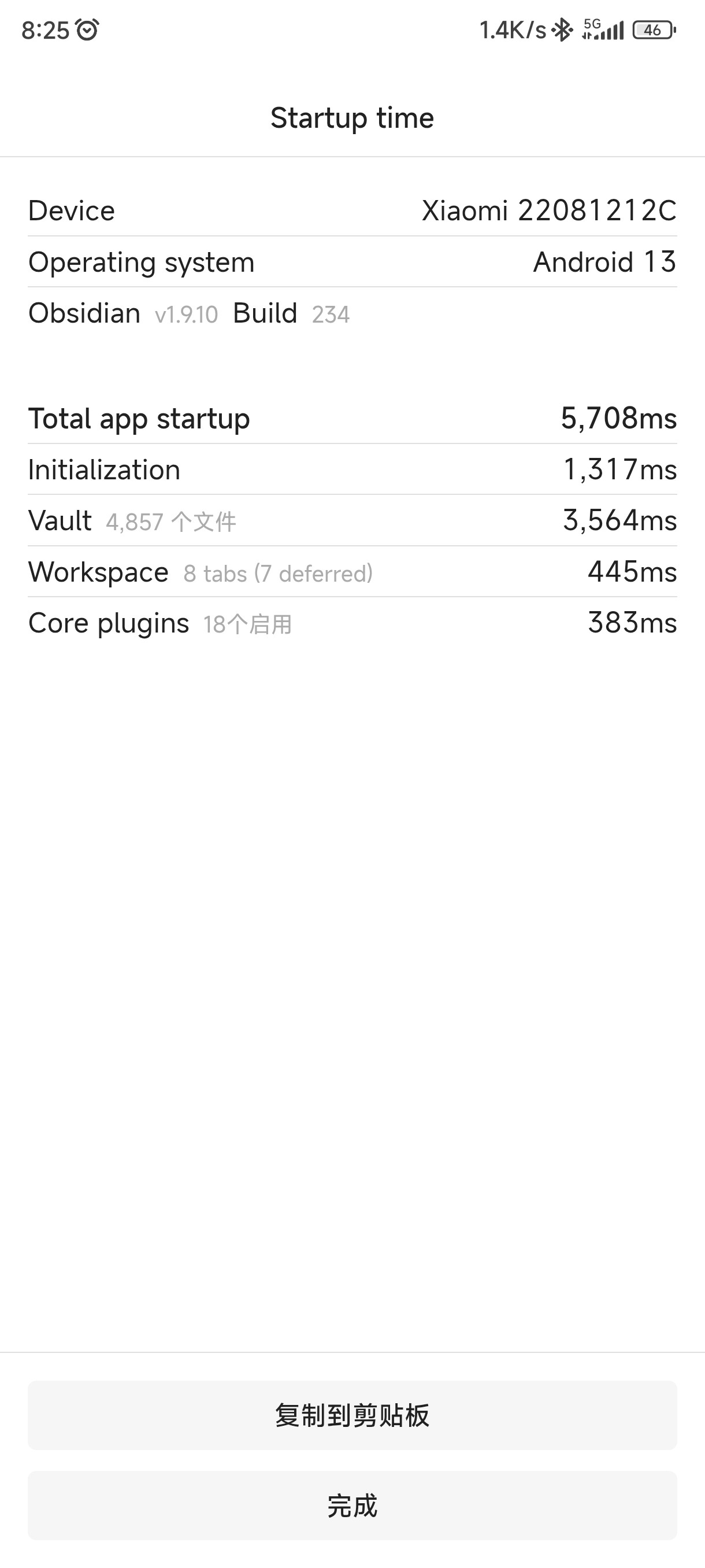This screenshot has height=1568, width=705.
Task: Select the Total app startup row
Action: coord(352,419)
